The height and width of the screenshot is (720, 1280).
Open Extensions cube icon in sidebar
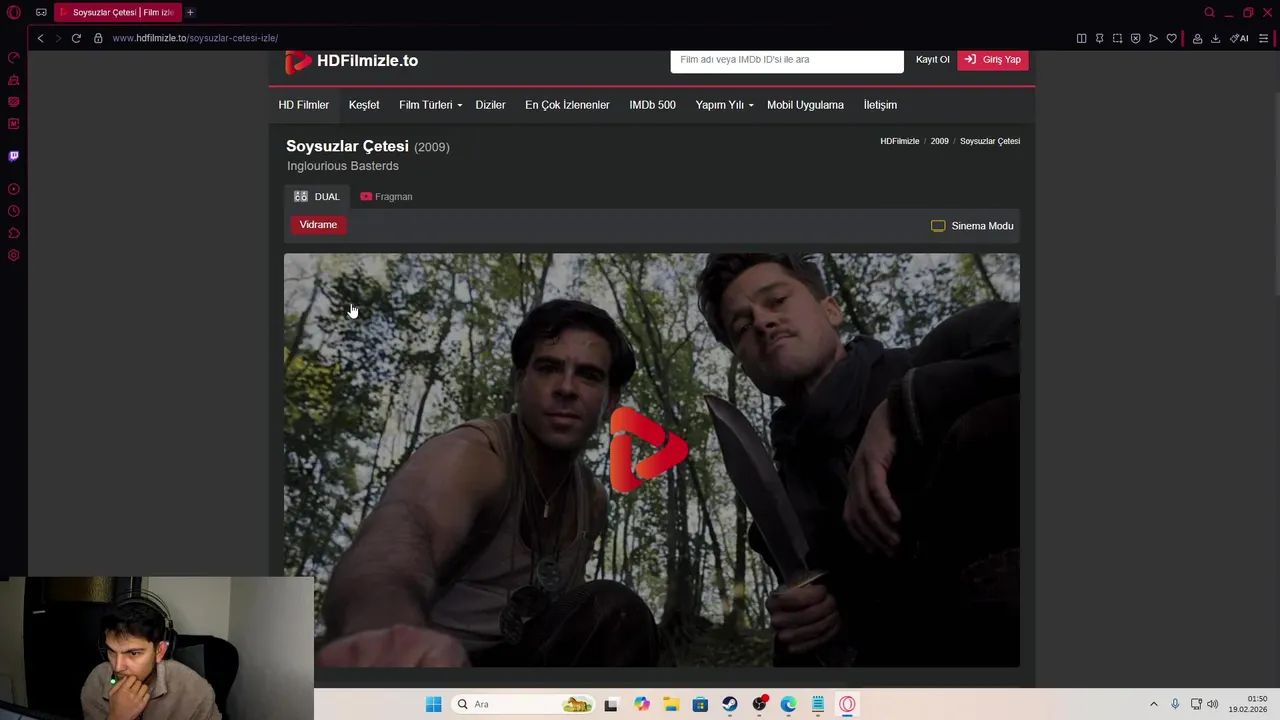click(x=14, y=233)
